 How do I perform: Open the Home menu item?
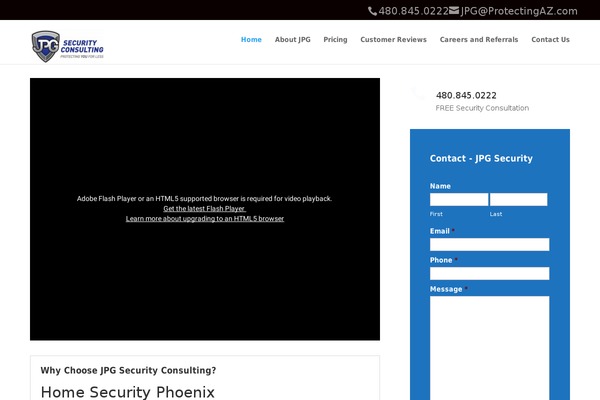(x=251, y=39)
